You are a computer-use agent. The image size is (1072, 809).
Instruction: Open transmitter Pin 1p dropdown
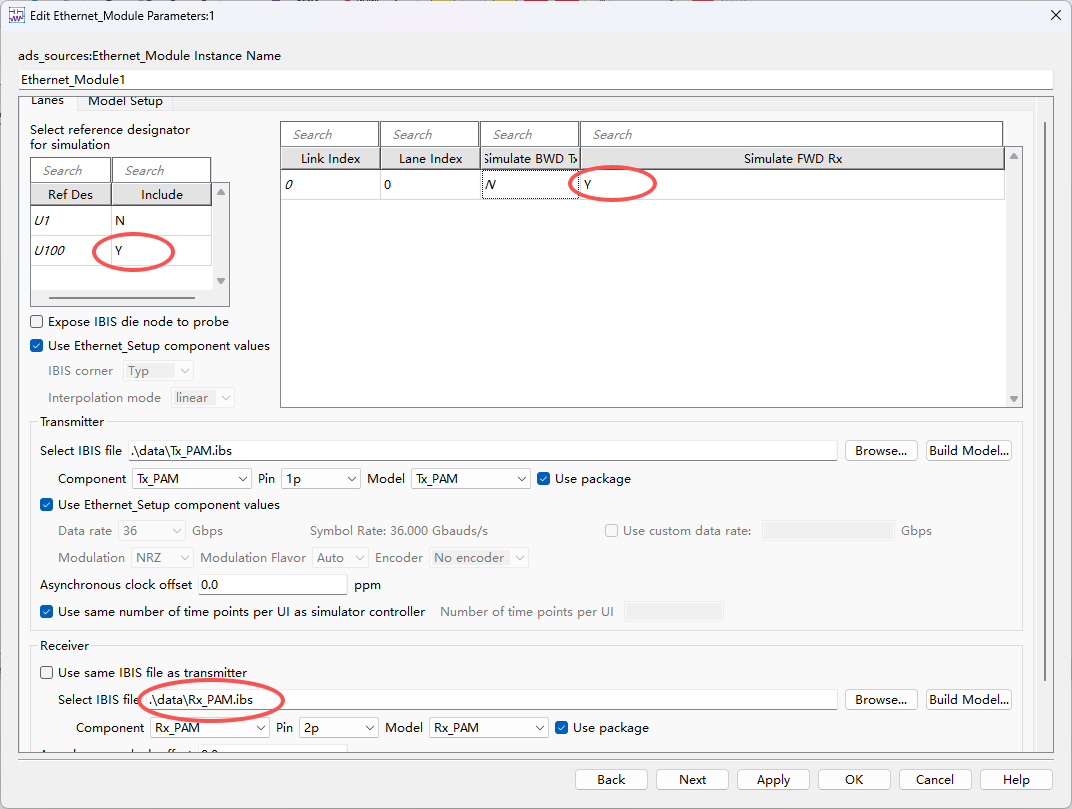321,479
